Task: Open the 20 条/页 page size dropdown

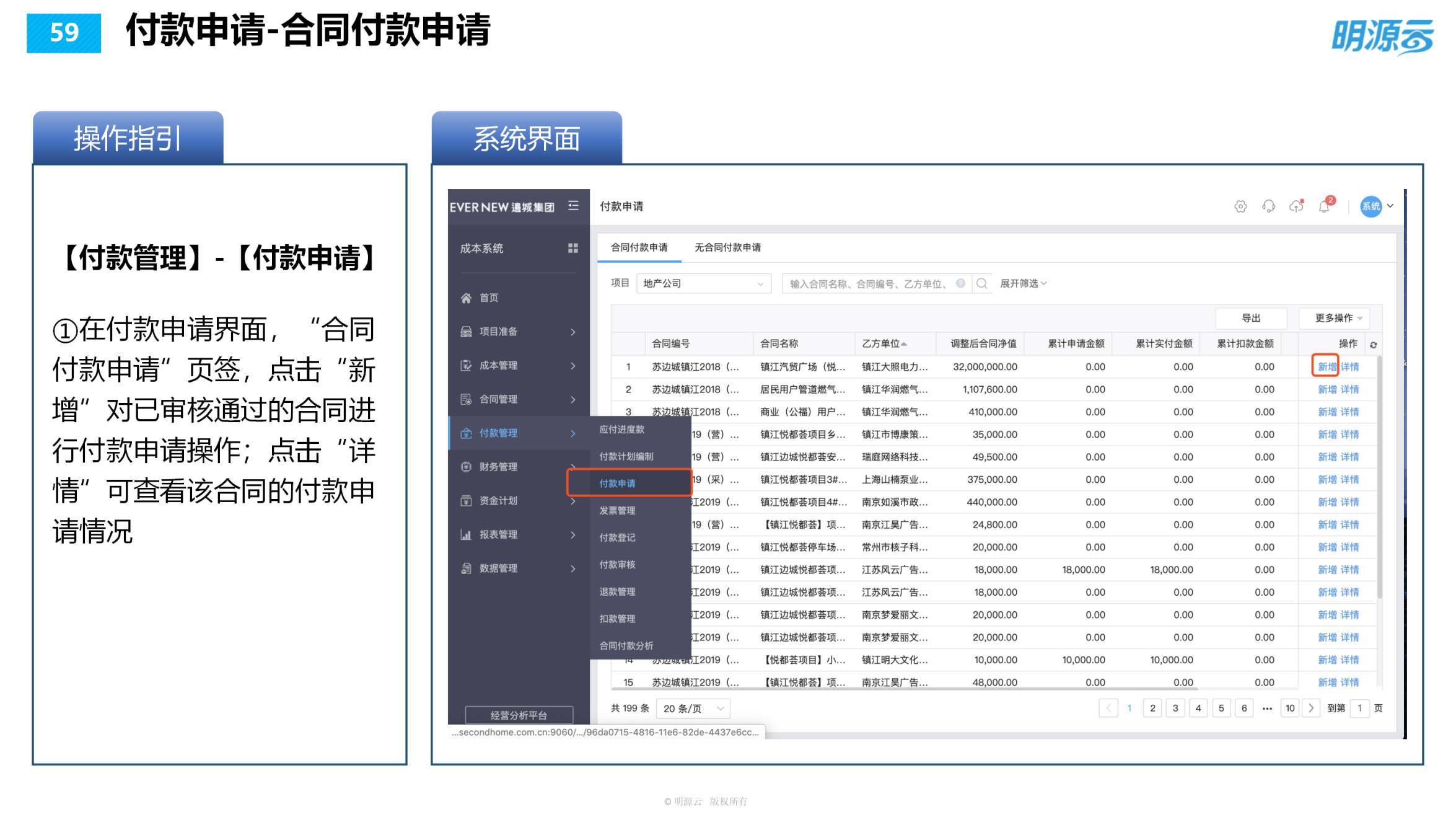Action: pos(692,708)
